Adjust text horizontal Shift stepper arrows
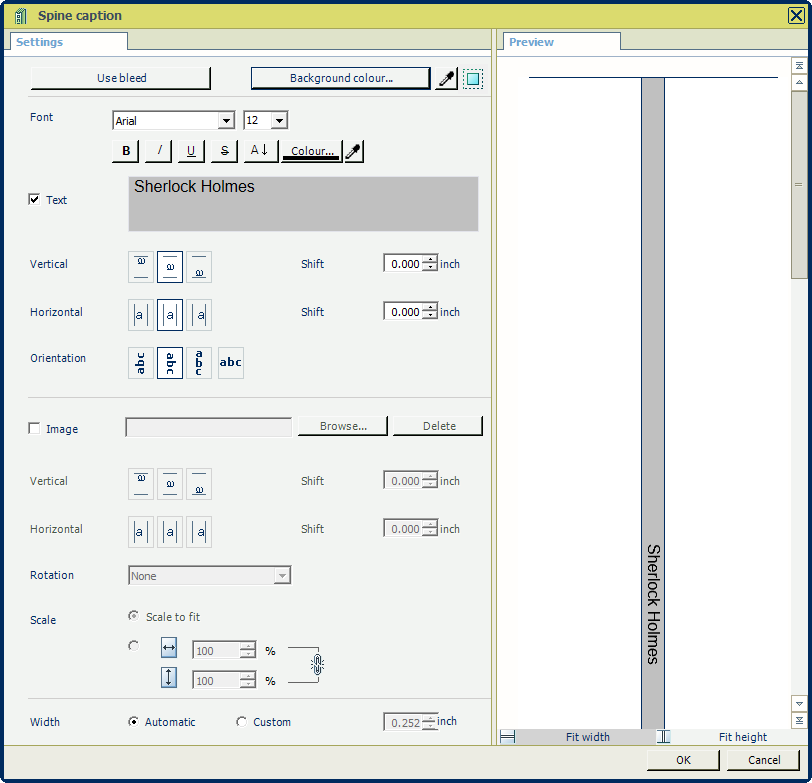Screen dimensions: 812x783 [x=430, y=311]
